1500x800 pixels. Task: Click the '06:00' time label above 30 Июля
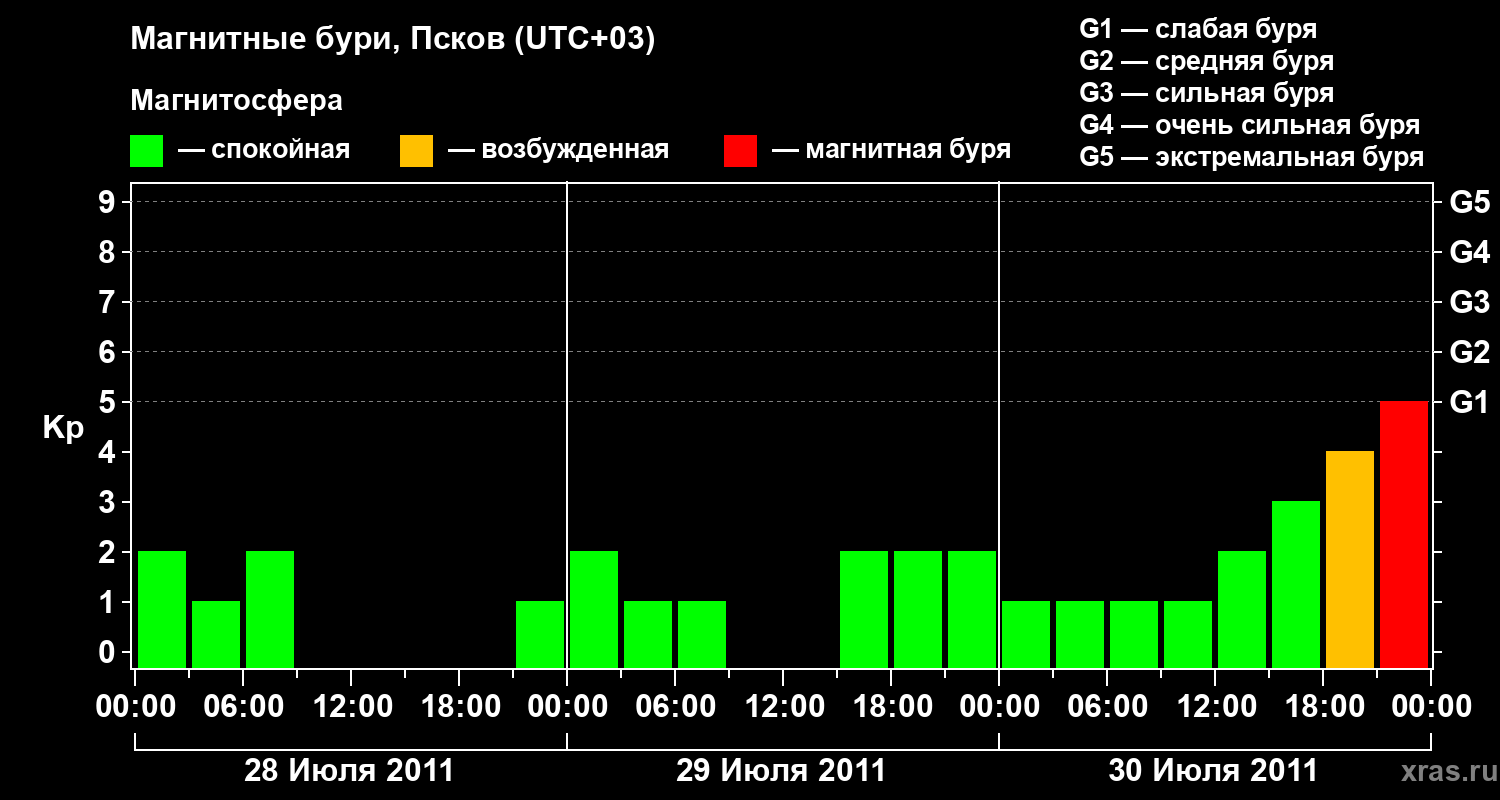click(1107, 706)
